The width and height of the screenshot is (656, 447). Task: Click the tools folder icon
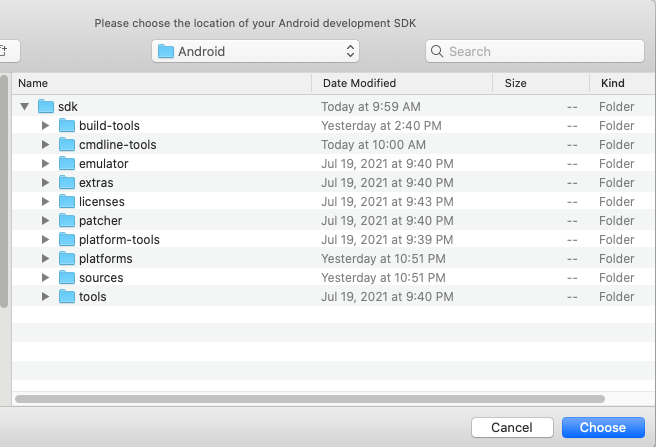pos(67,296)
